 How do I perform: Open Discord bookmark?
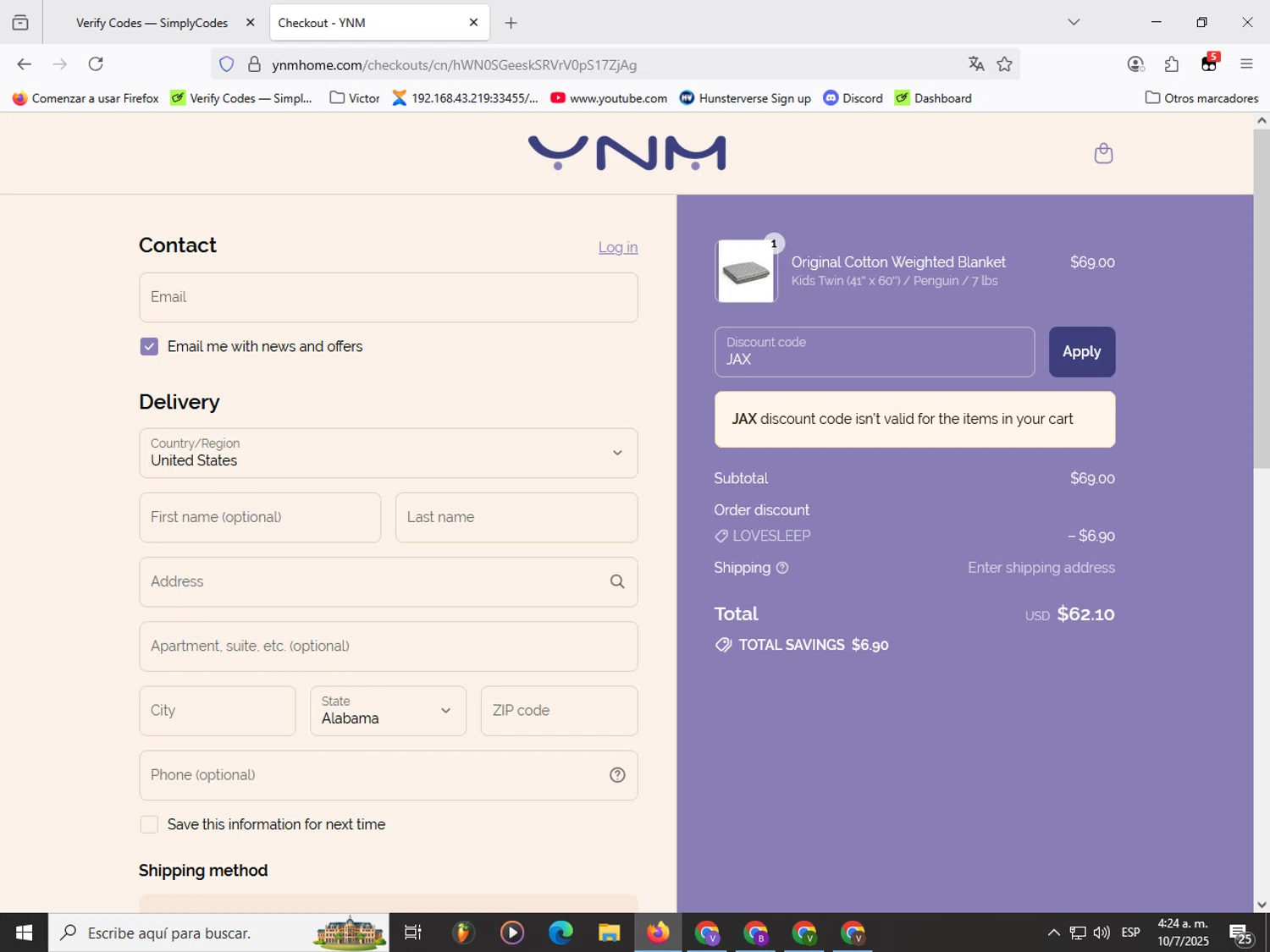tap(853, 98)
